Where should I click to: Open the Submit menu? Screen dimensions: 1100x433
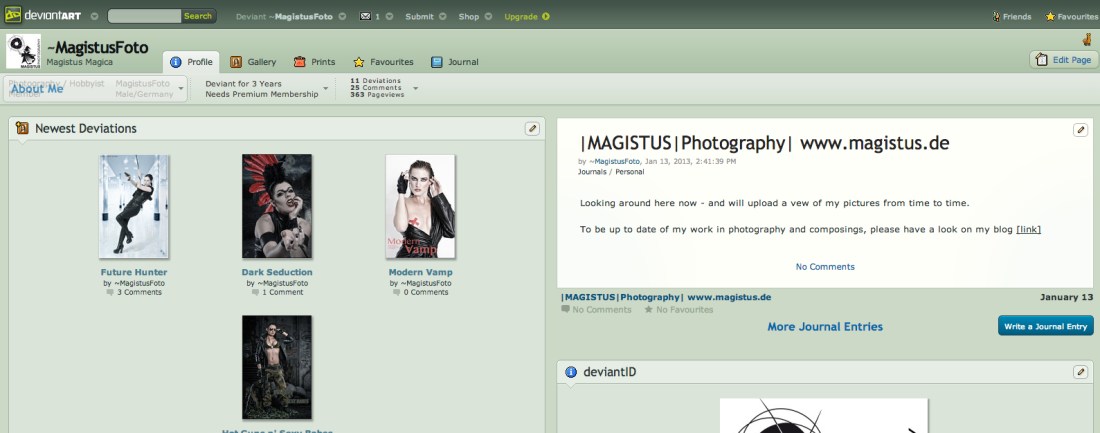coord(419,16)
